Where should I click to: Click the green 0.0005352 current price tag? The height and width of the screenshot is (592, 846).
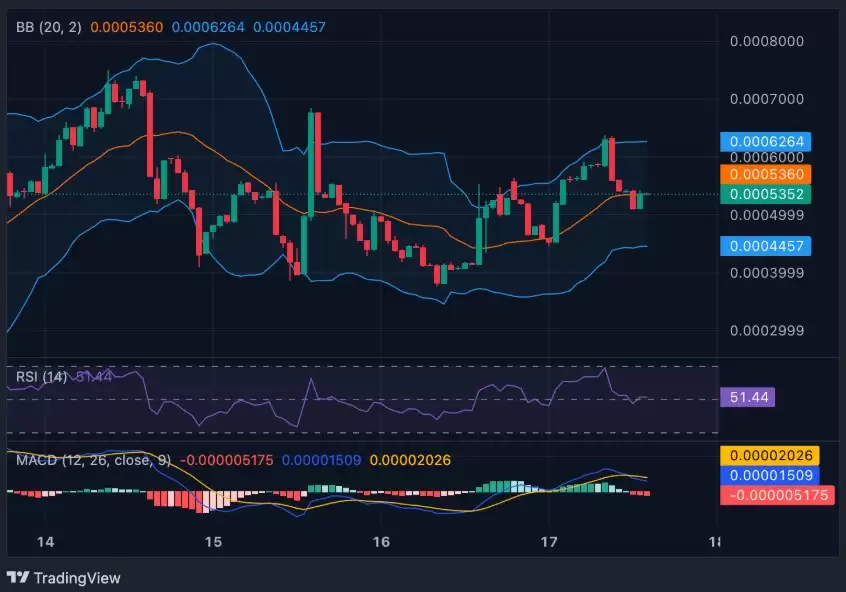click(x=764, y=194)
